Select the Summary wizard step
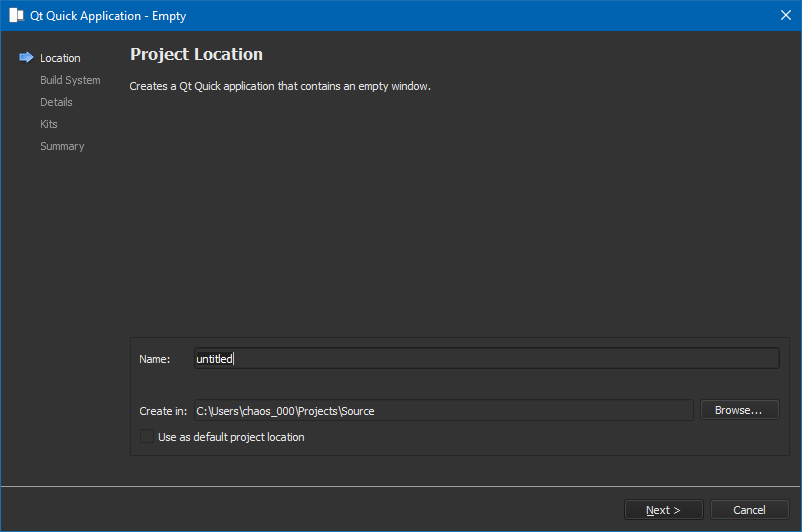The width and height of the screenshot is (802, 532). click(62, 146)
